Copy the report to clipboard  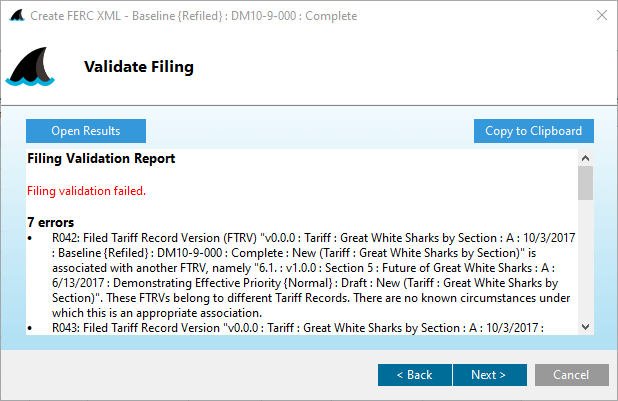(534, 131)
